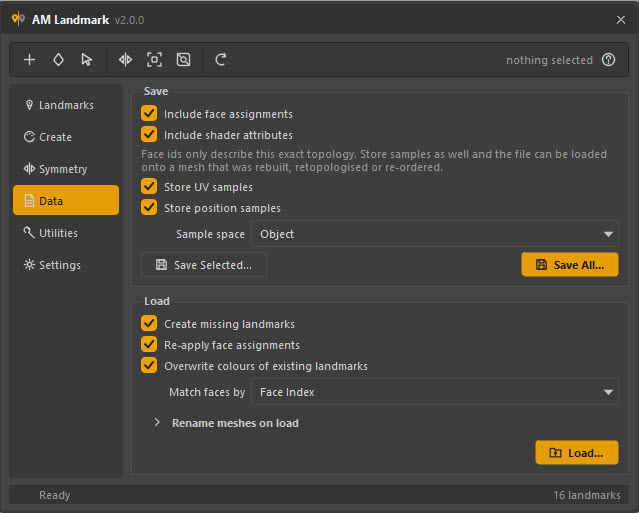Click the 'Sample space' label
The image size is (639, 513).
(x=210, y=234)
